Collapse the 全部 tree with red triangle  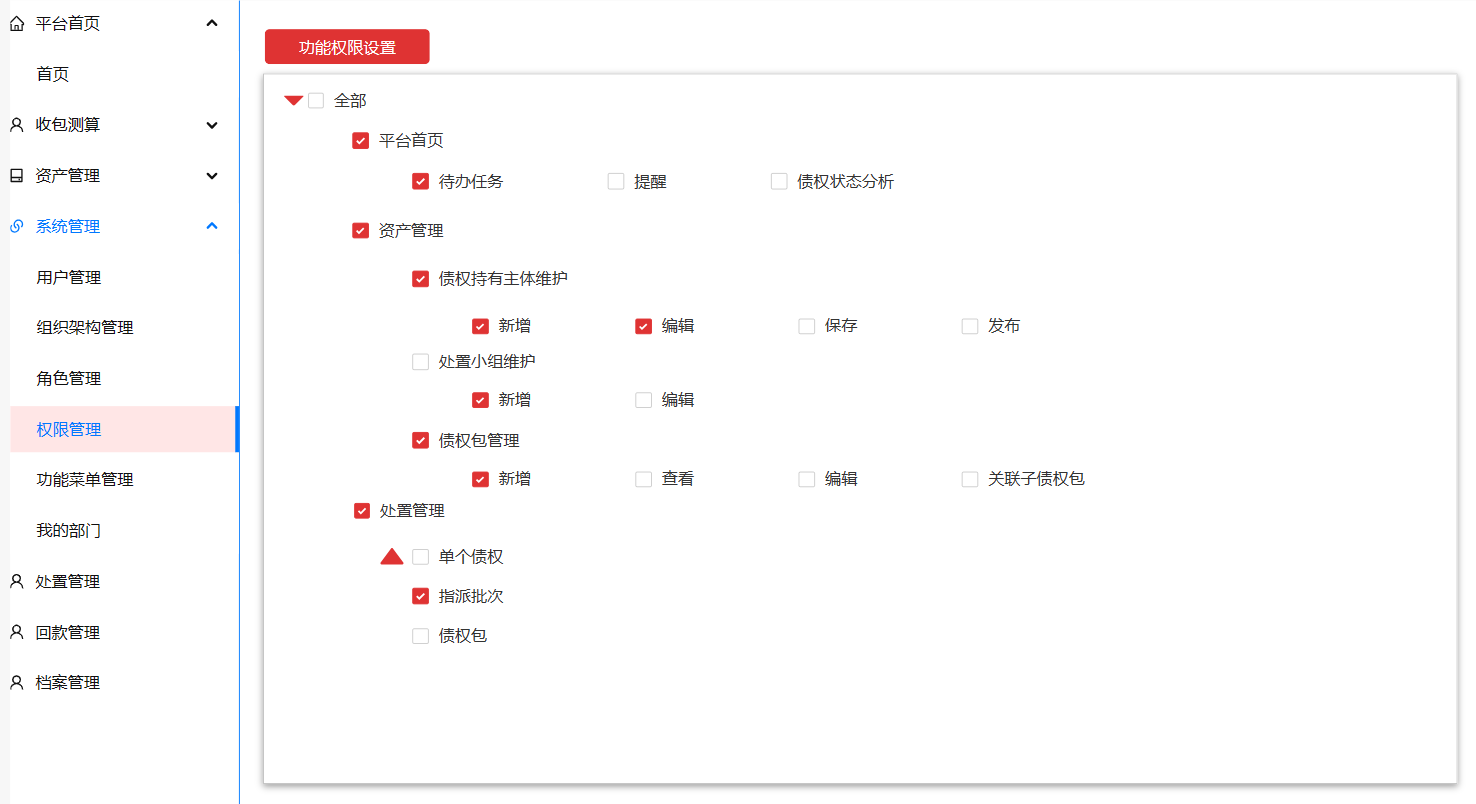[x=294, y=101]
